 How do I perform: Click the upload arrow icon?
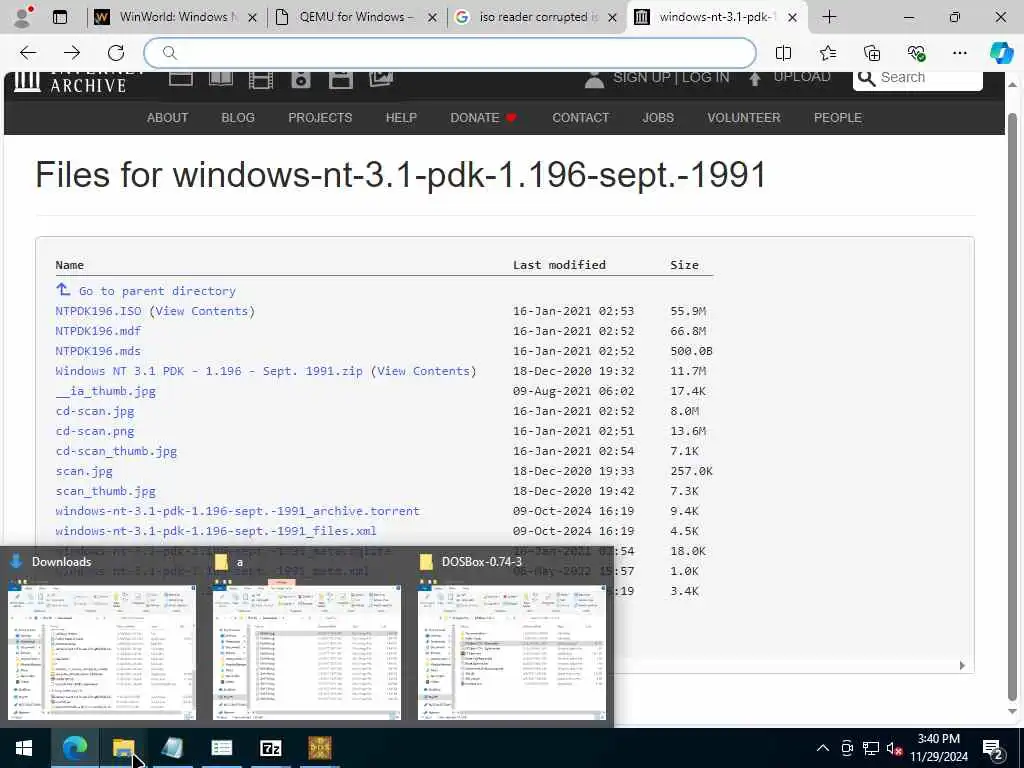pyautogui.click(x=755, y=79)
